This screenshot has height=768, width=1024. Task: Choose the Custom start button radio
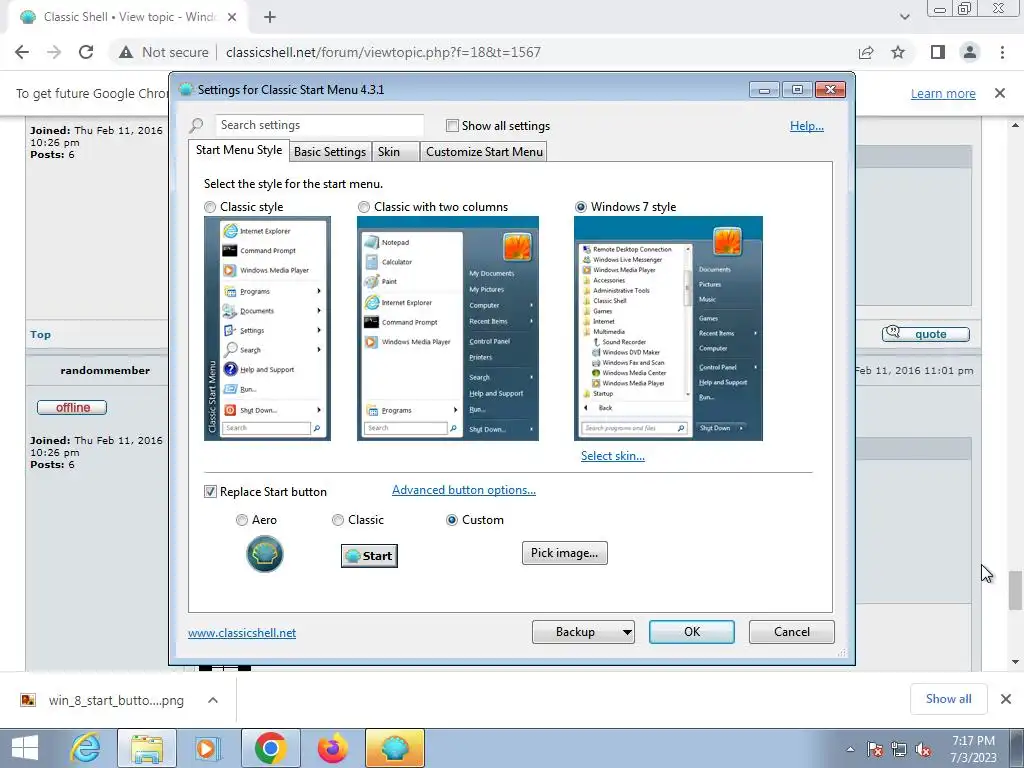click(451, 520)
